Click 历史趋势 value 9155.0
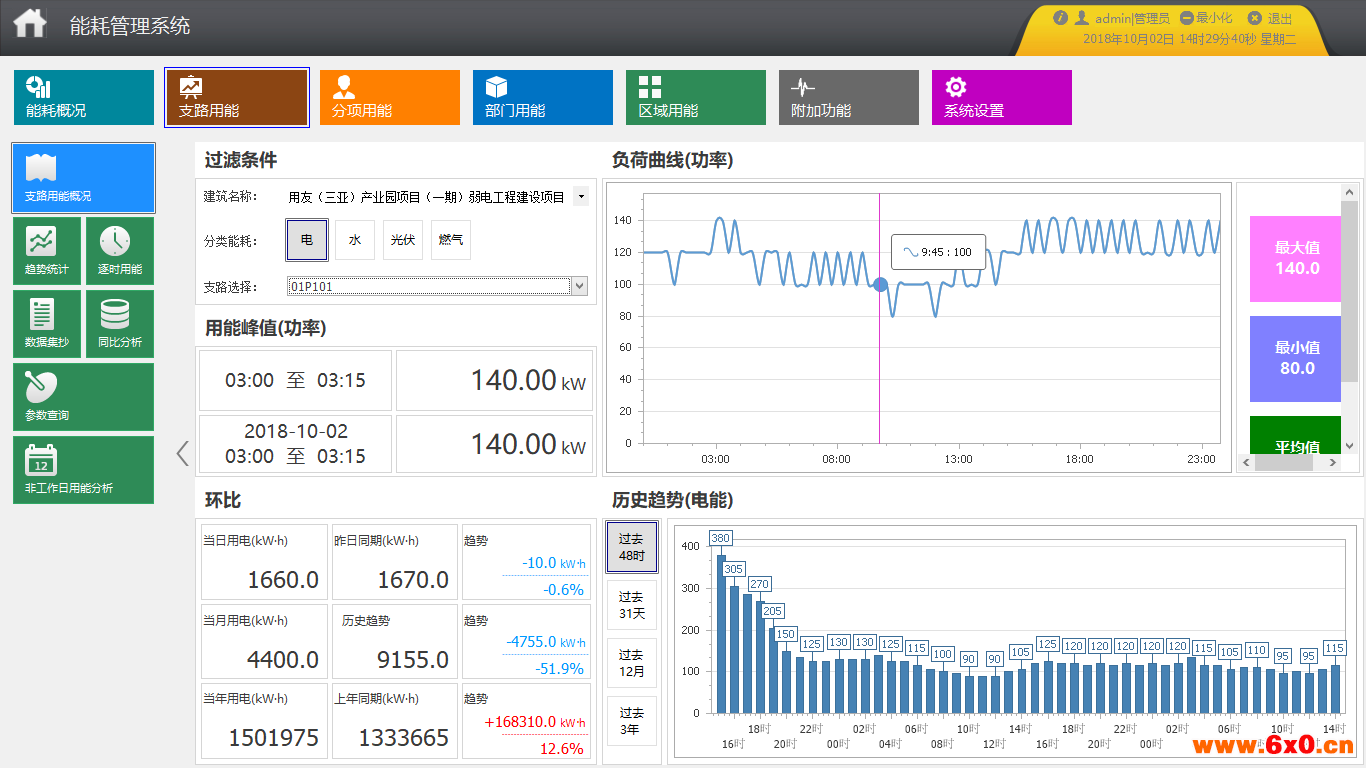 tap(413, 660)
